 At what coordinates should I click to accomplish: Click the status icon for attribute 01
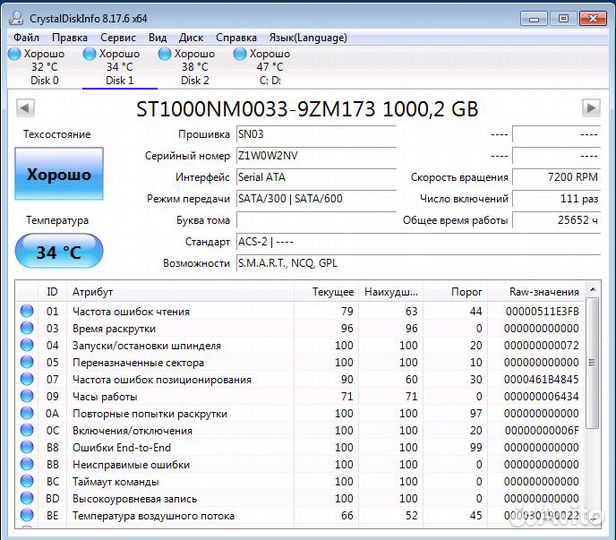(27, 311)
